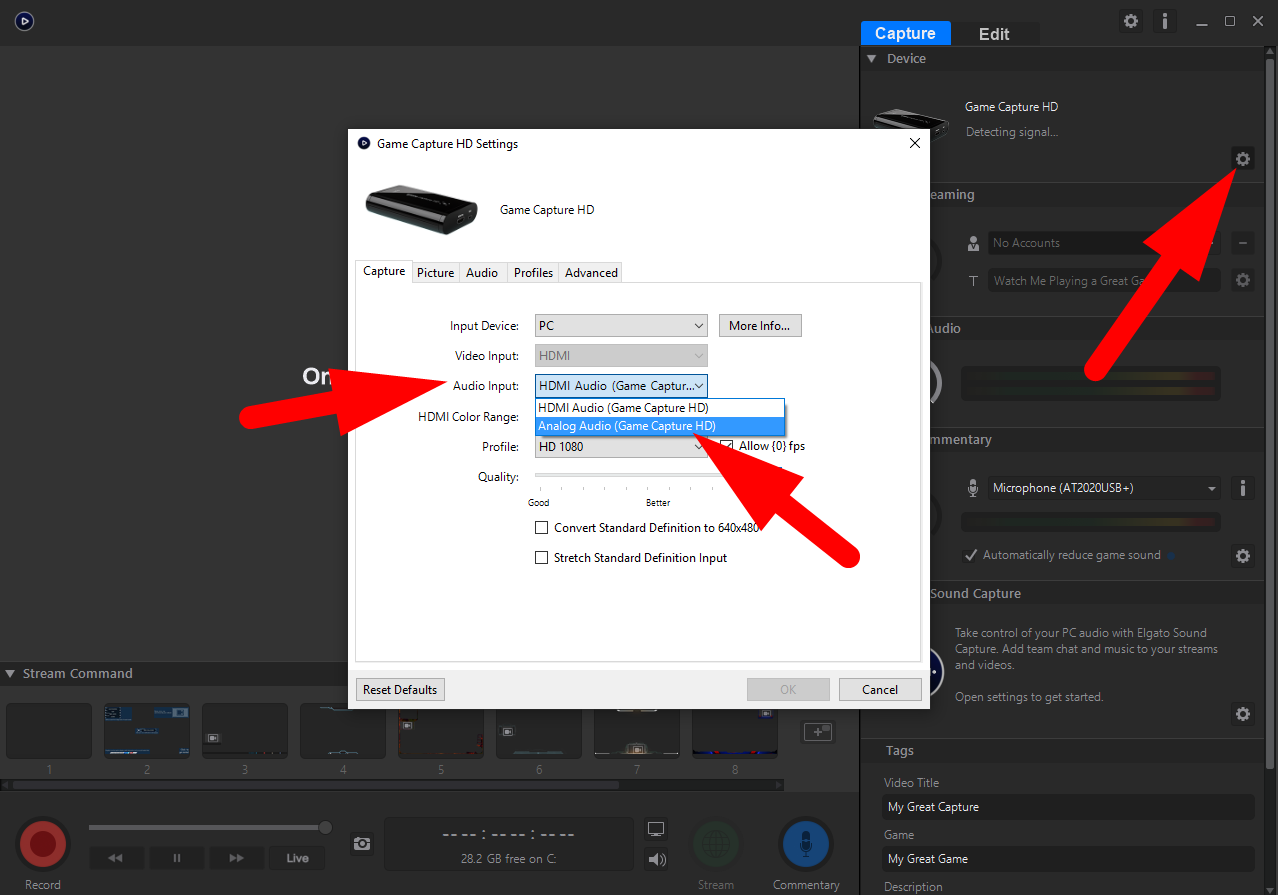Mute audio with the speaker icon
The image size is (1278, 895).
pos(656,858)
